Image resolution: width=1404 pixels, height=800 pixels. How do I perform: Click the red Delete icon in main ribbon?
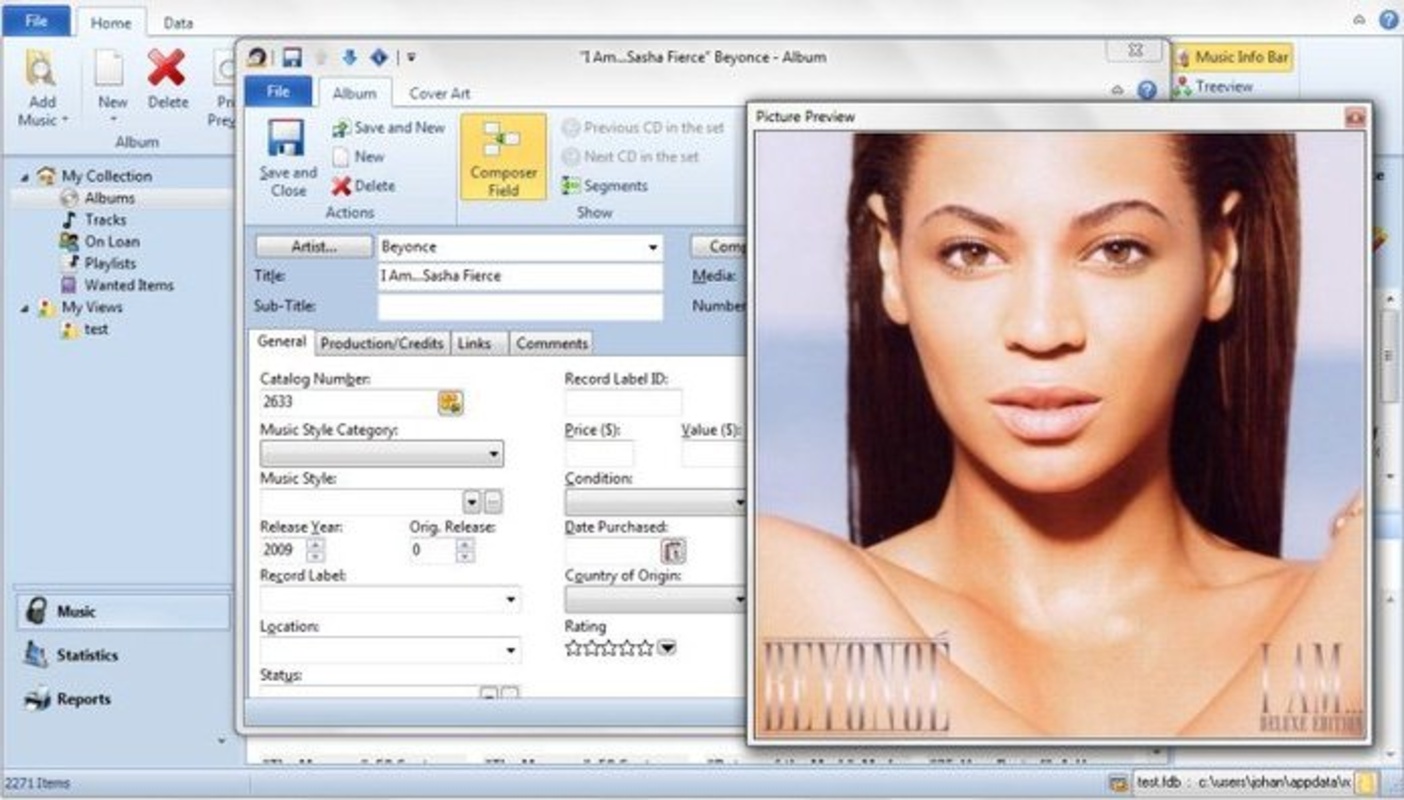click(167, 68)
